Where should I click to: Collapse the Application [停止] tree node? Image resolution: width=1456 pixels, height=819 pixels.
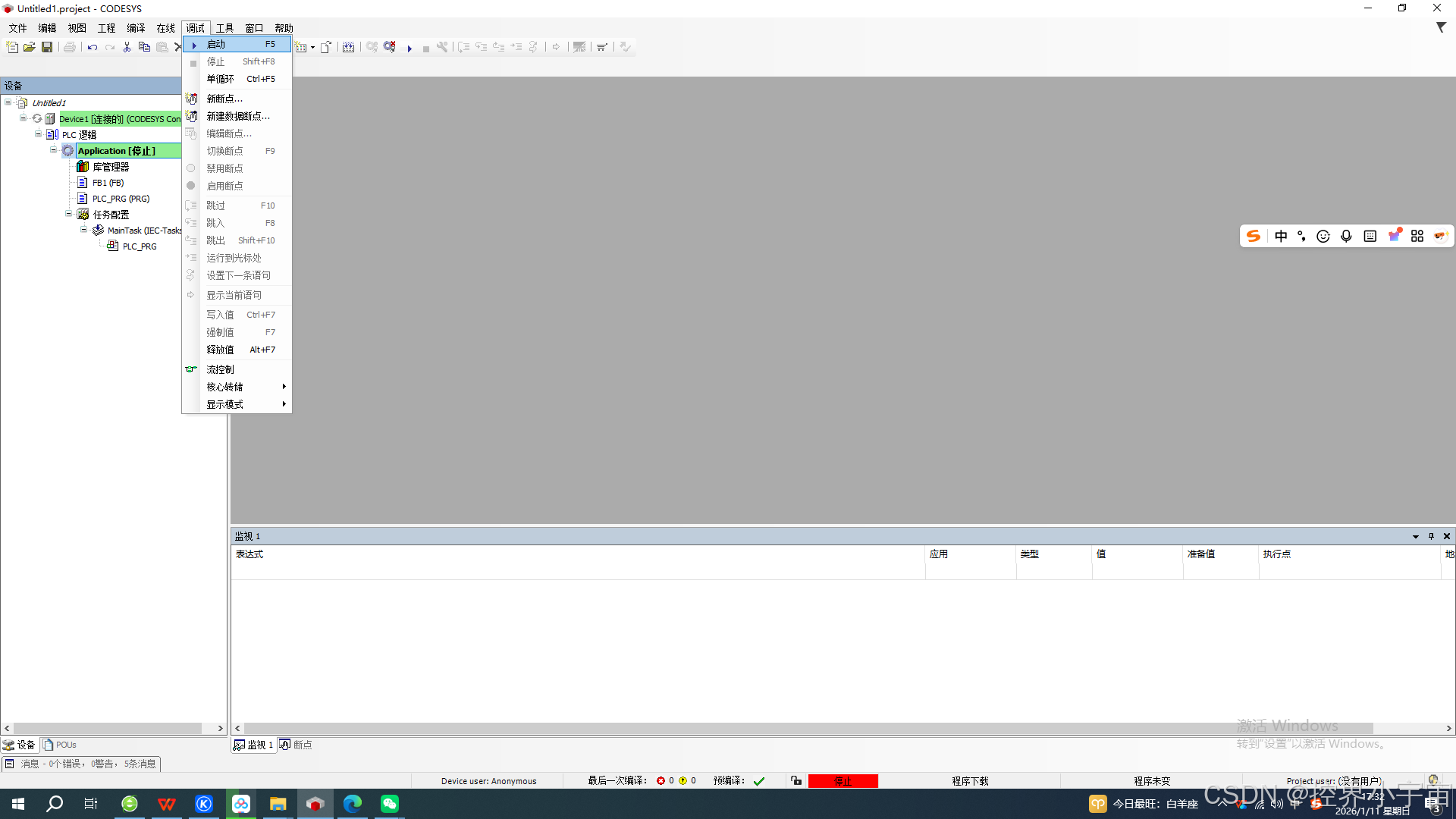tap(53, 150)
